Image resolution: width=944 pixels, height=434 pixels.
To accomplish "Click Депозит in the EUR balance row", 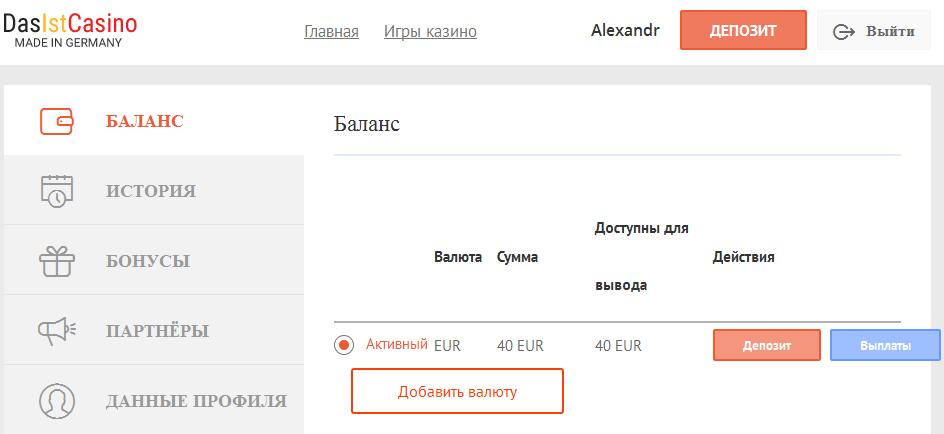I will click(x=766, y=346).
